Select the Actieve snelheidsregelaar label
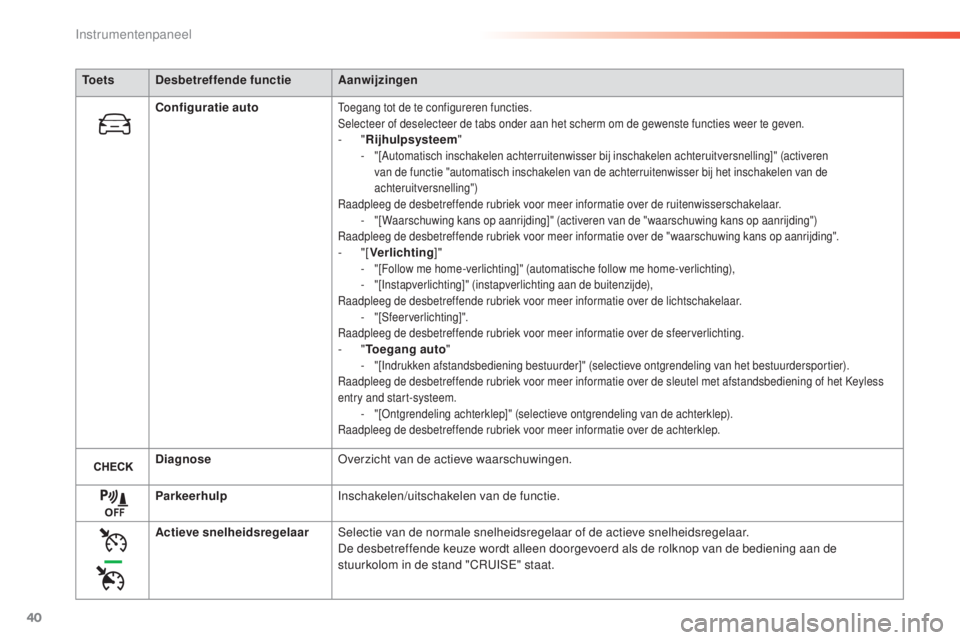This screenshot has width=960, height=640. pos(232,533)
